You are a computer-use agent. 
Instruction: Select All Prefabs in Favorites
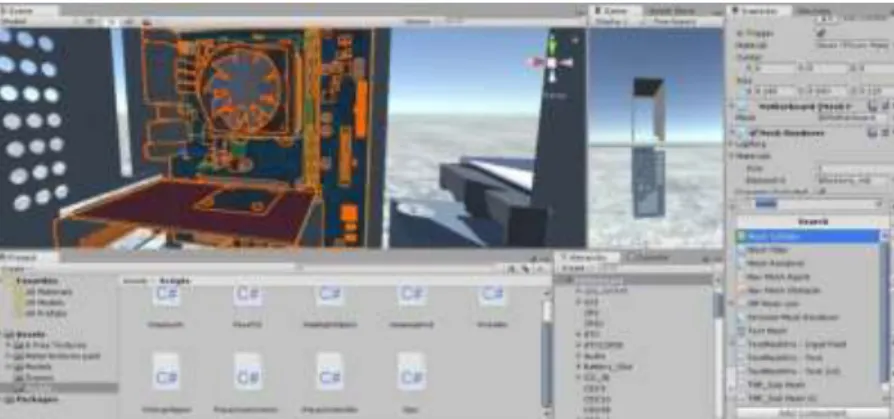pos(46,314)
